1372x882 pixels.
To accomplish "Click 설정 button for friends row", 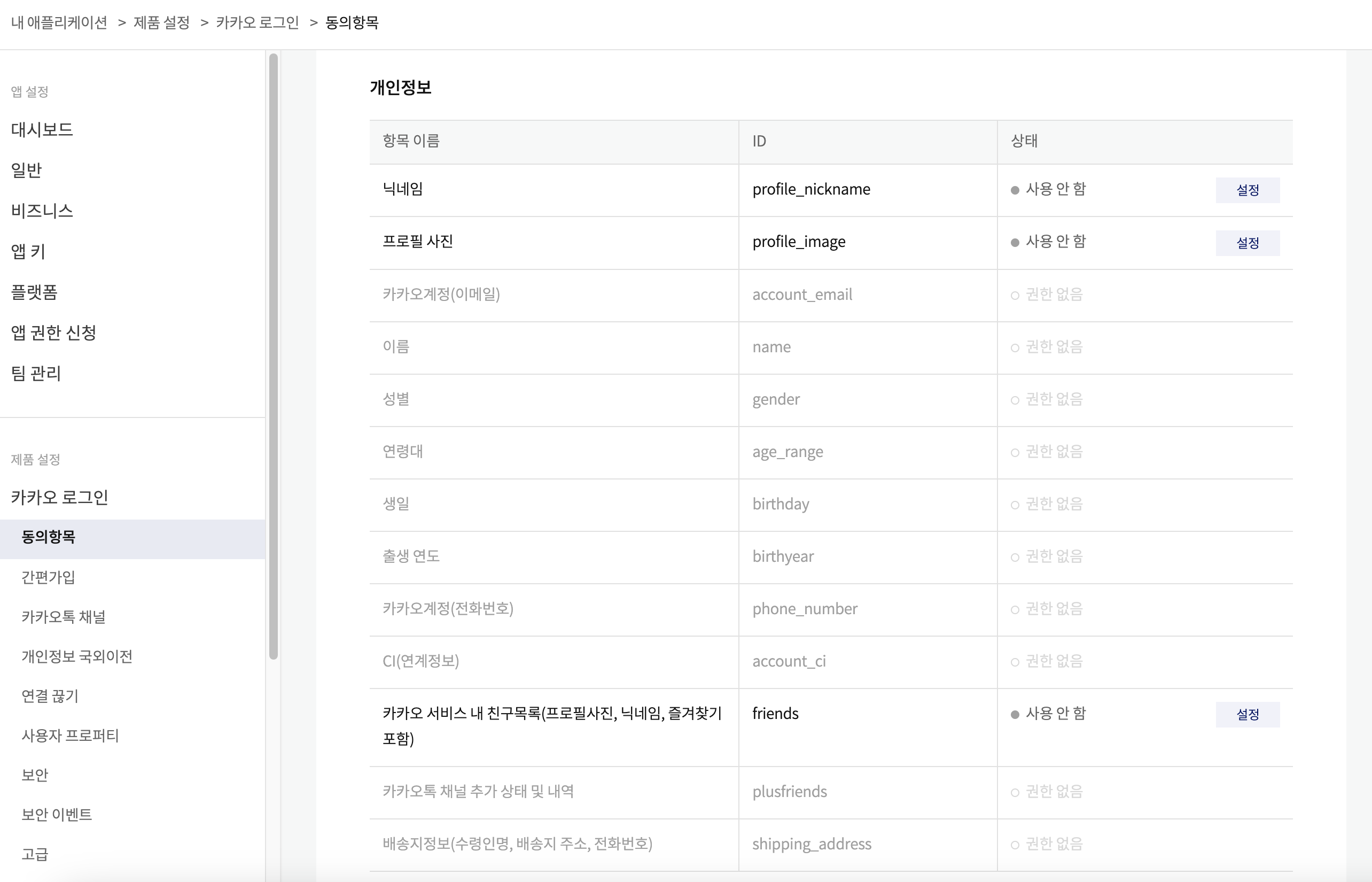I will 1247,714.
